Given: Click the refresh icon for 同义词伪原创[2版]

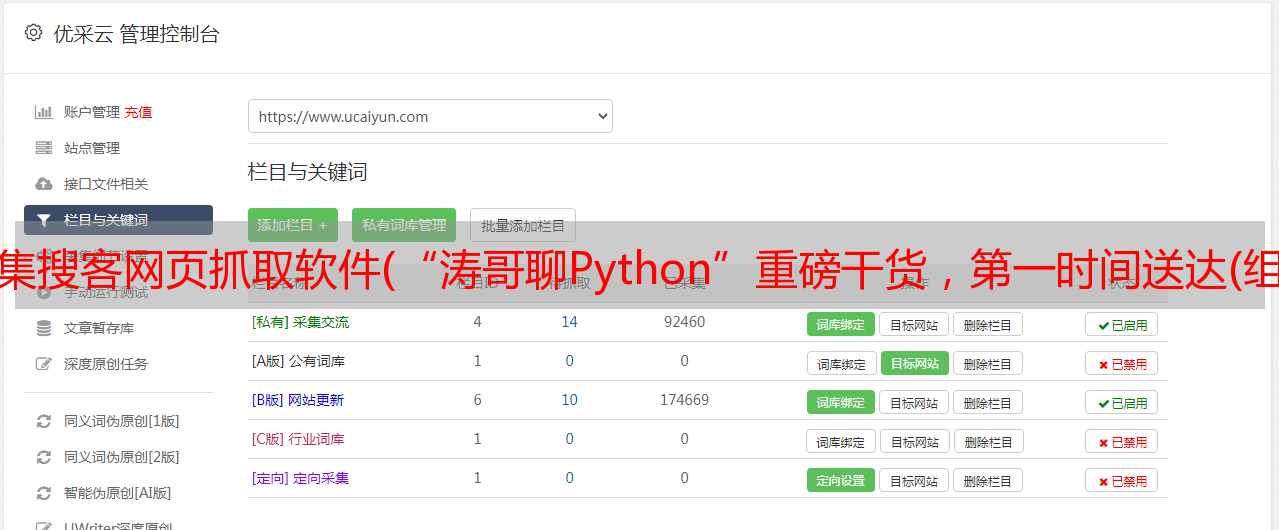Looking at the screenshot, I should coord(43,457).
